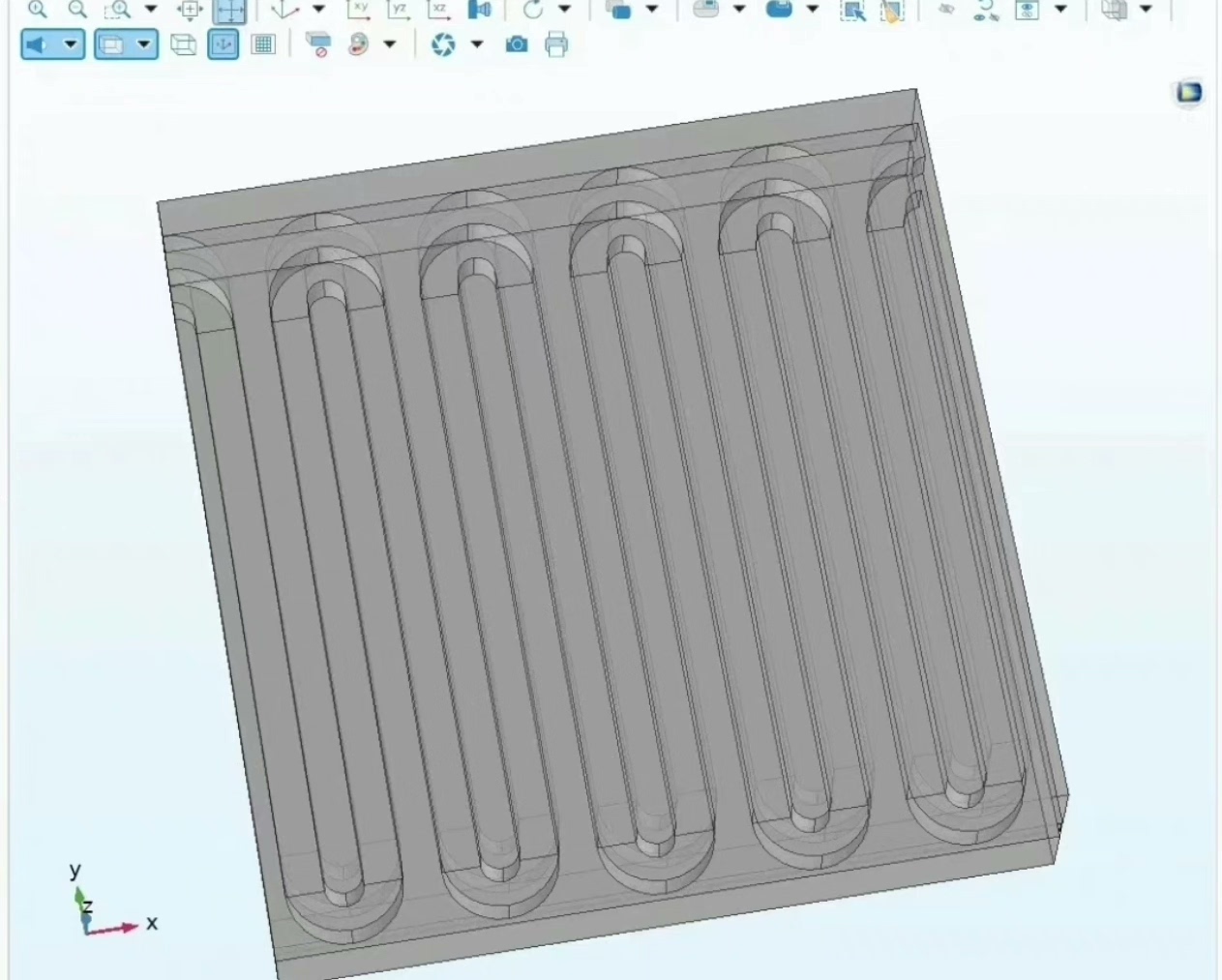Click the Reset Hiding icon
Screen dimensions: 1222x980
tap(986, 10)
